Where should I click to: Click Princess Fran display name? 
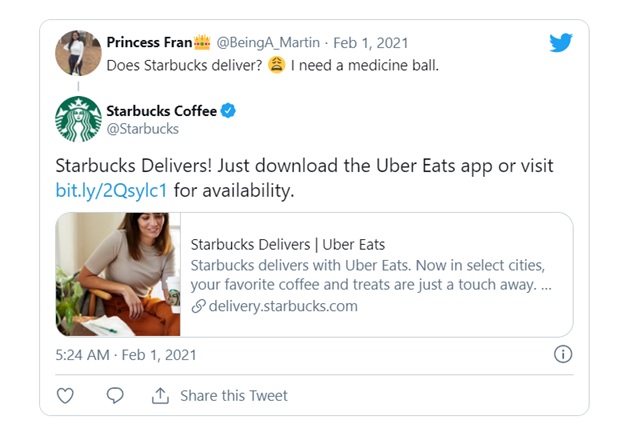(x=149, y=42)
